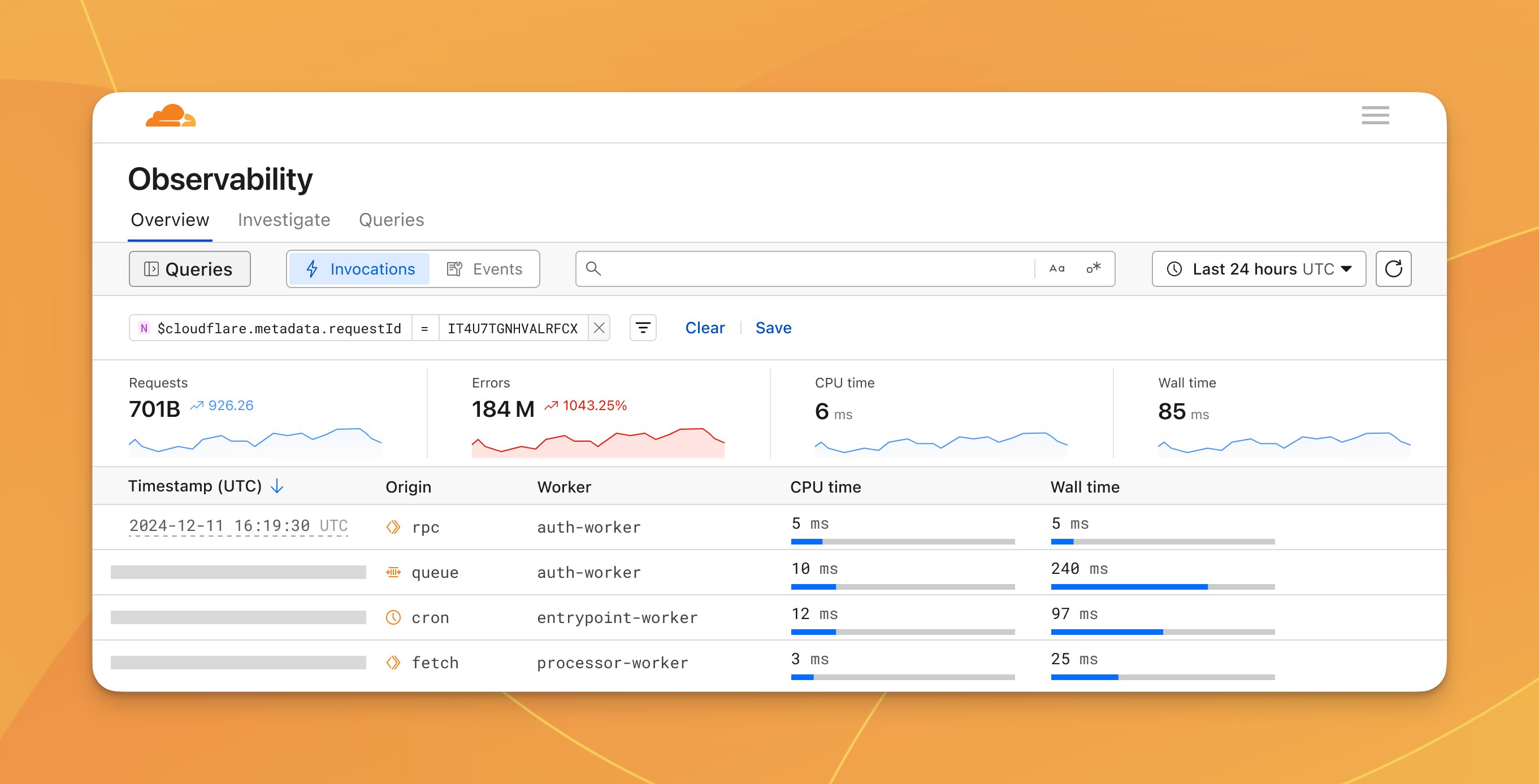Switch view to Events

click(484, 269)
